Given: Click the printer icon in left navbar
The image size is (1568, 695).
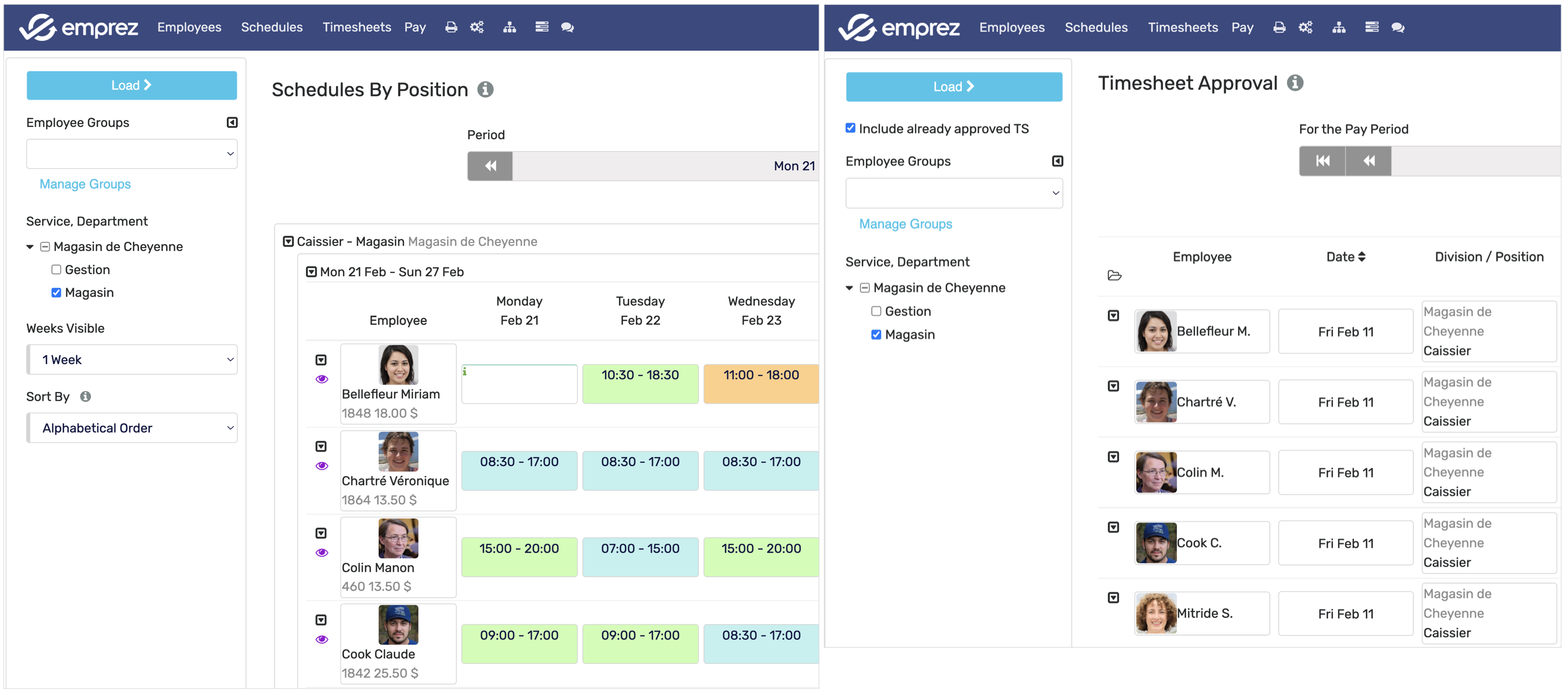Looking at the screenshot, I should [451, 27].
